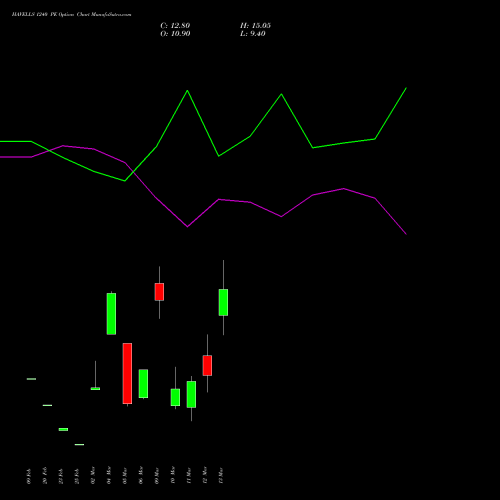Click the 20 Feb date axis label

[x=45, y=476]
